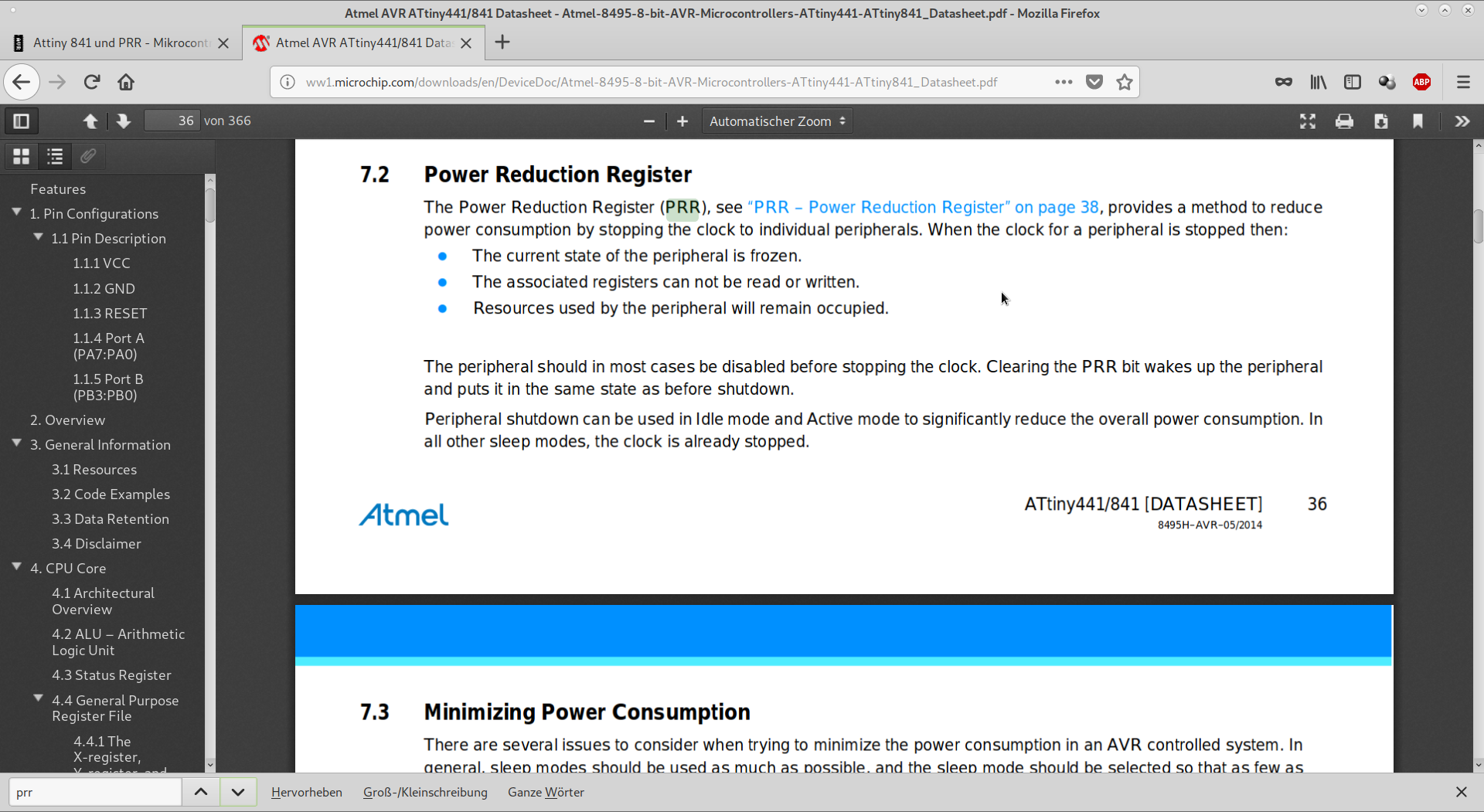View site information icon in URL bar
The width and height of the screenshot is (1484, 812).
[288, 82]
